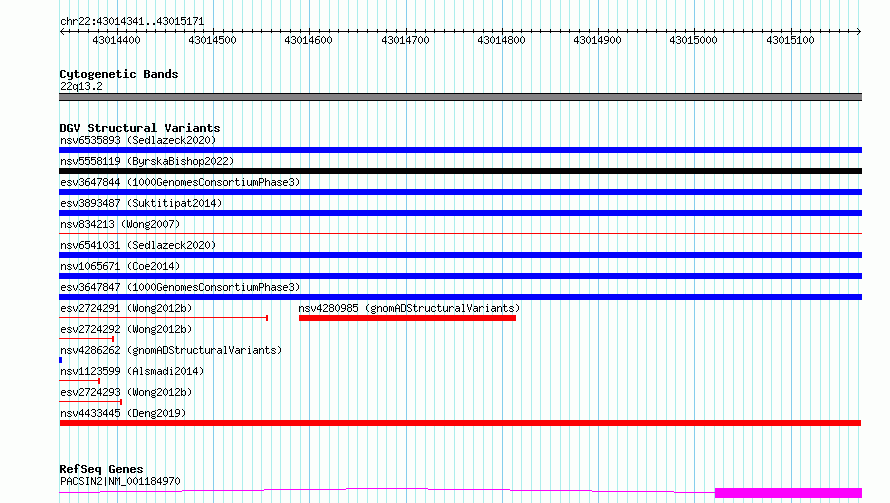Click the right arrow end of the ruler
This screenshot has height=503, width=890.
[x=859, y=31]
